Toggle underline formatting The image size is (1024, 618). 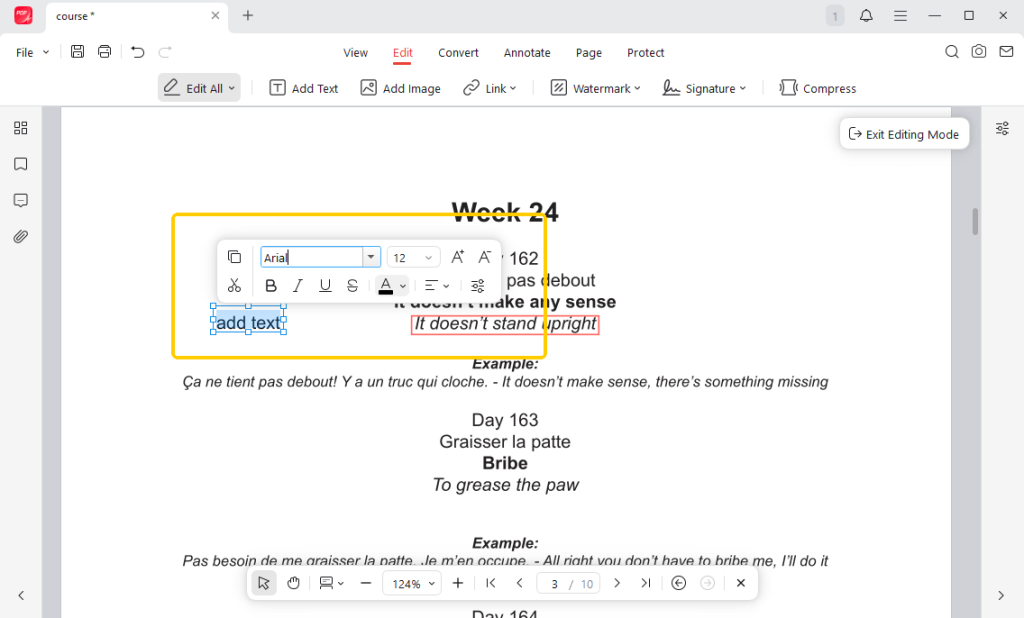325,285
